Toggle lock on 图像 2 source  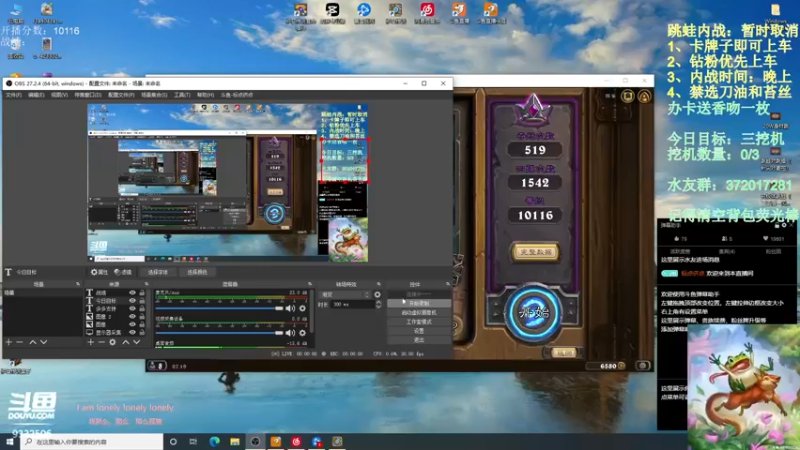tap(142, 317)
